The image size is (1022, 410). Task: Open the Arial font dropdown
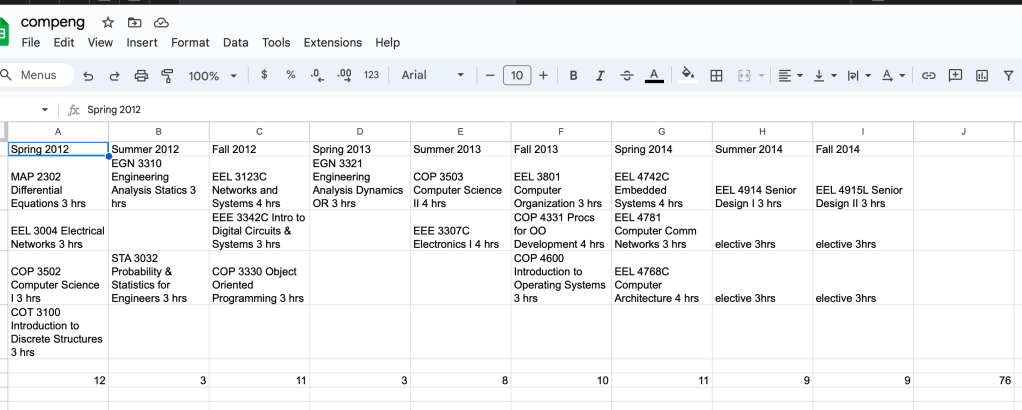(x=432, y=76)
